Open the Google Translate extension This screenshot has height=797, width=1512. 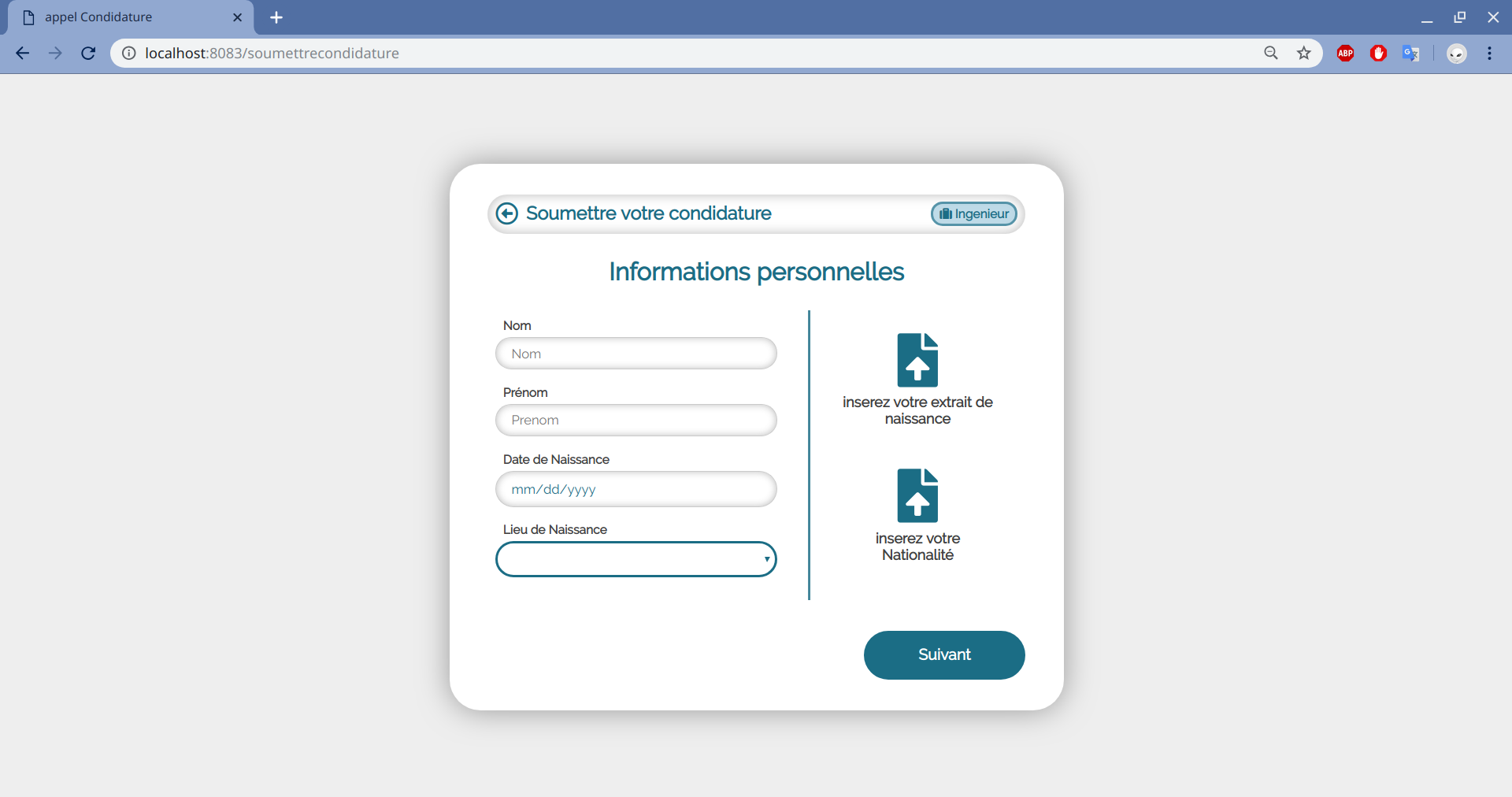1410,53
